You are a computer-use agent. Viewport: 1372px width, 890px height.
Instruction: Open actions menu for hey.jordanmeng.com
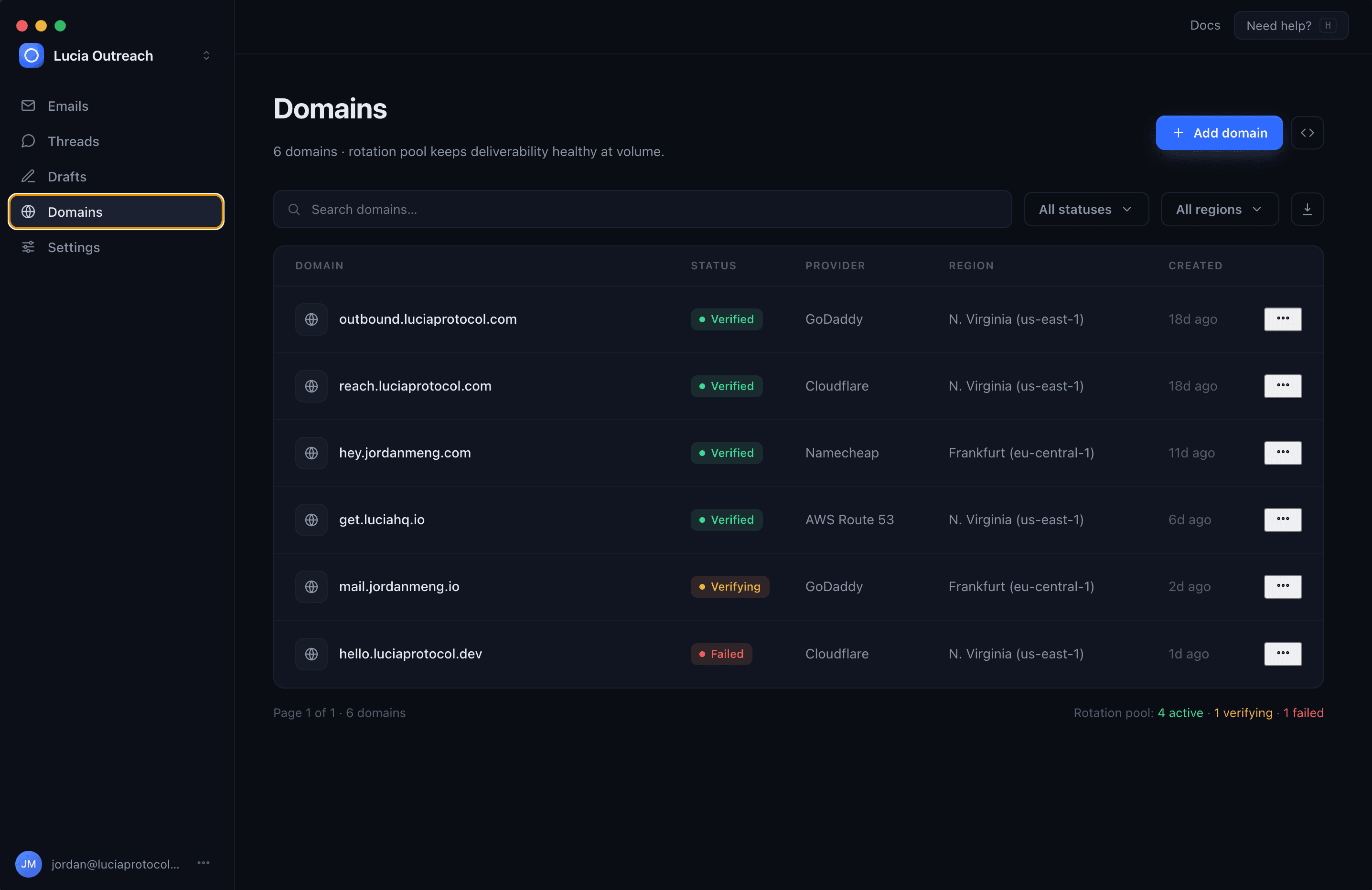1283,452
